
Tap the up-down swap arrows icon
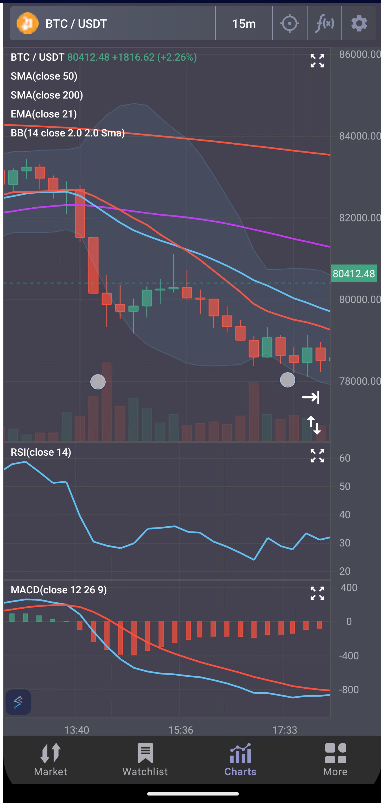[313, 425]
